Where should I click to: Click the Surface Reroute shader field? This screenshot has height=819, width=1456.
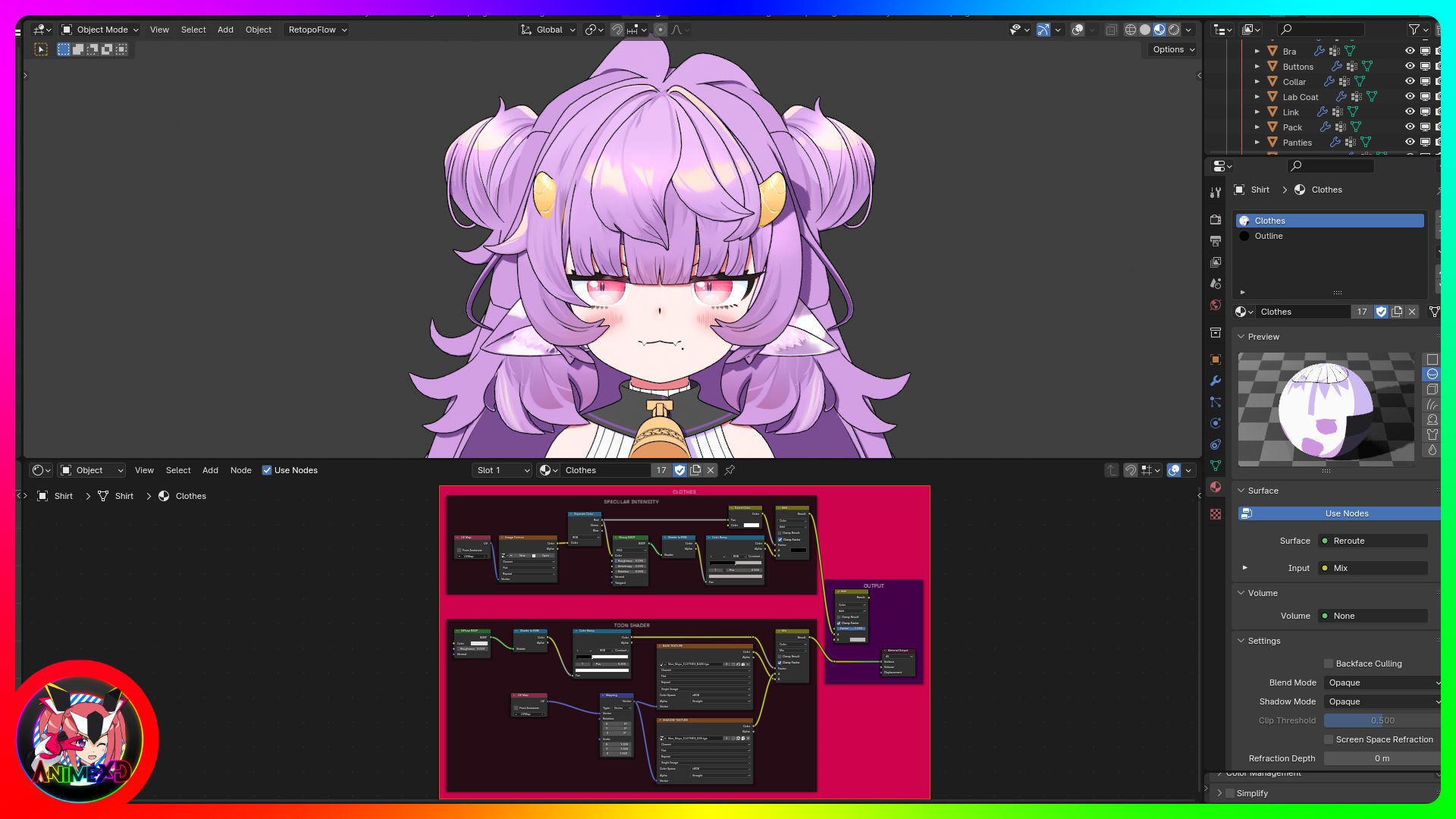[1373, 541]
